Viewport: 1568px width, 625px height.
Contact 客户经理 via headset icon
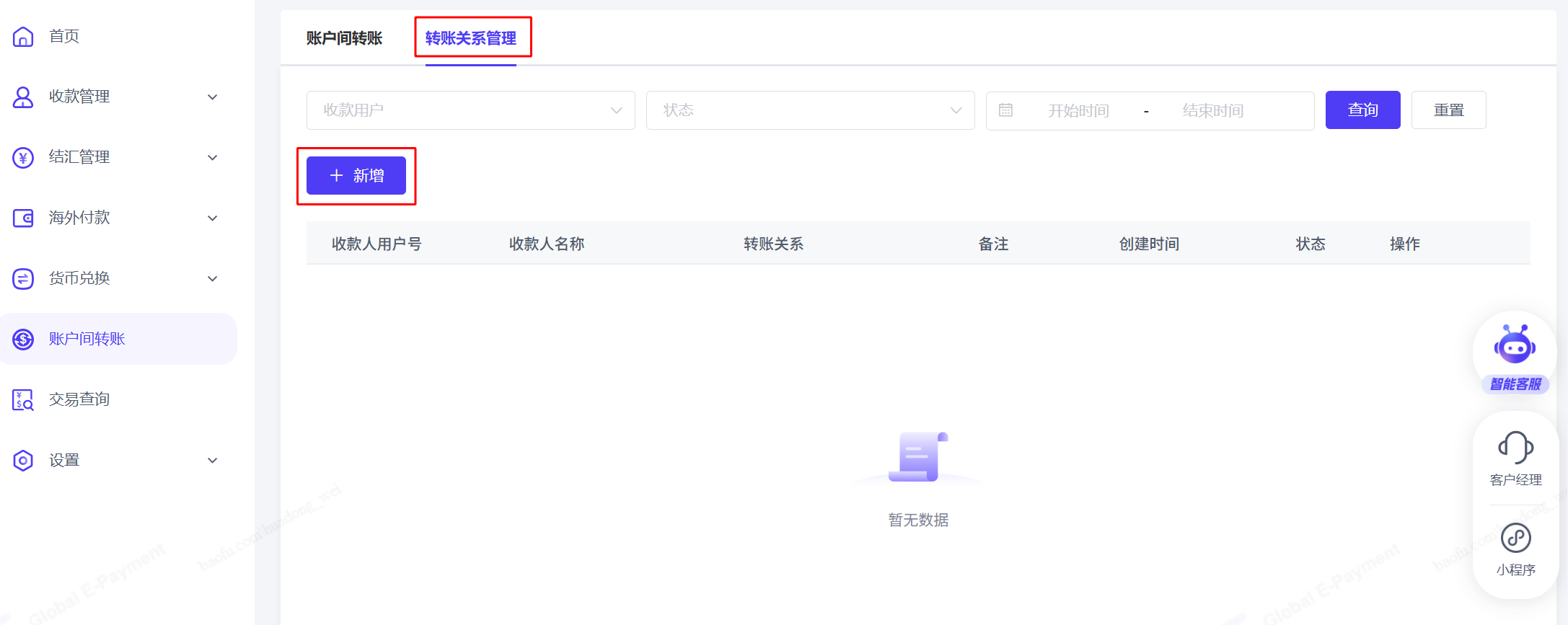tap(1515, 447)
